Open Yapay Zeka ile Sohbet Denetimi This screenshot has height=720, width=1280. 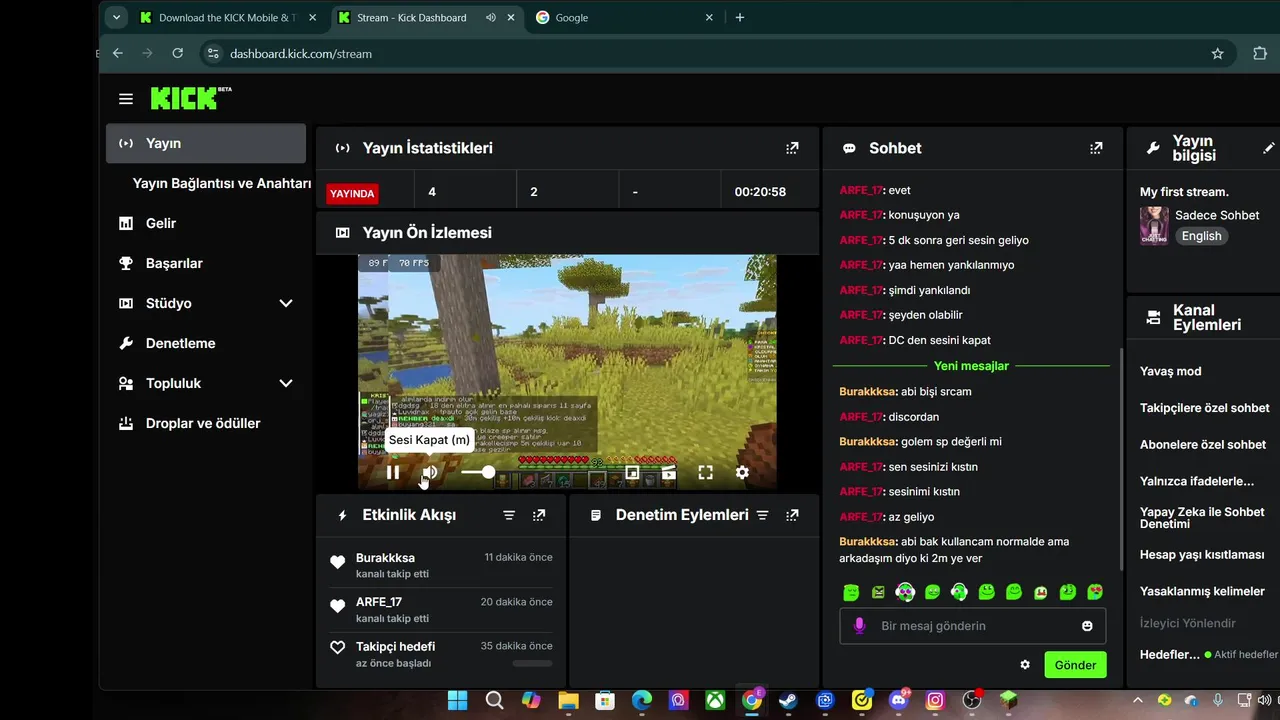(x=1203, y=518)
